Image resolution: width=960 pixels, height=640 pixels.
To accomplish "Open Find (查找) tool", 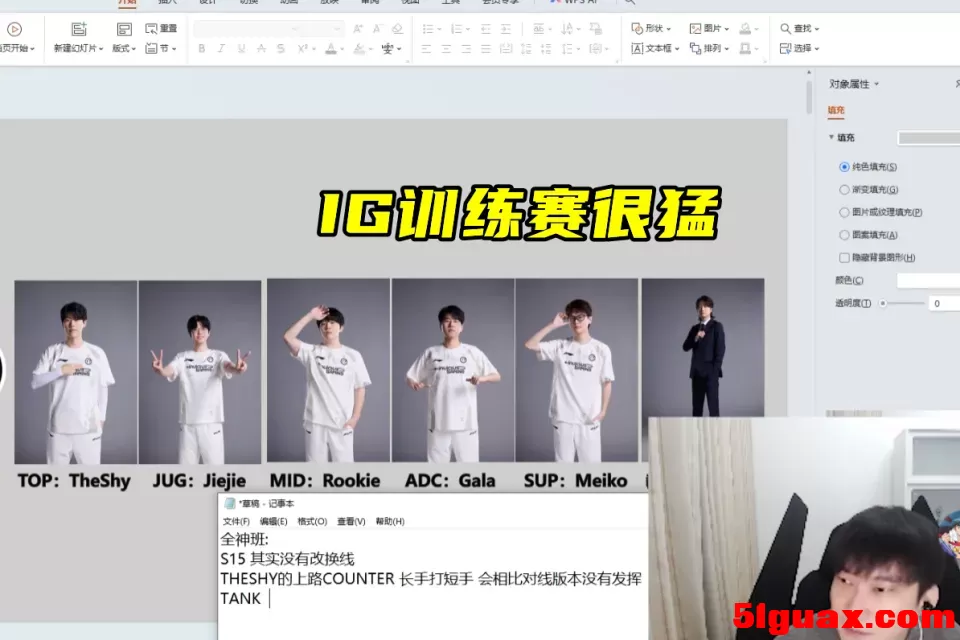I will coord(799,28).
